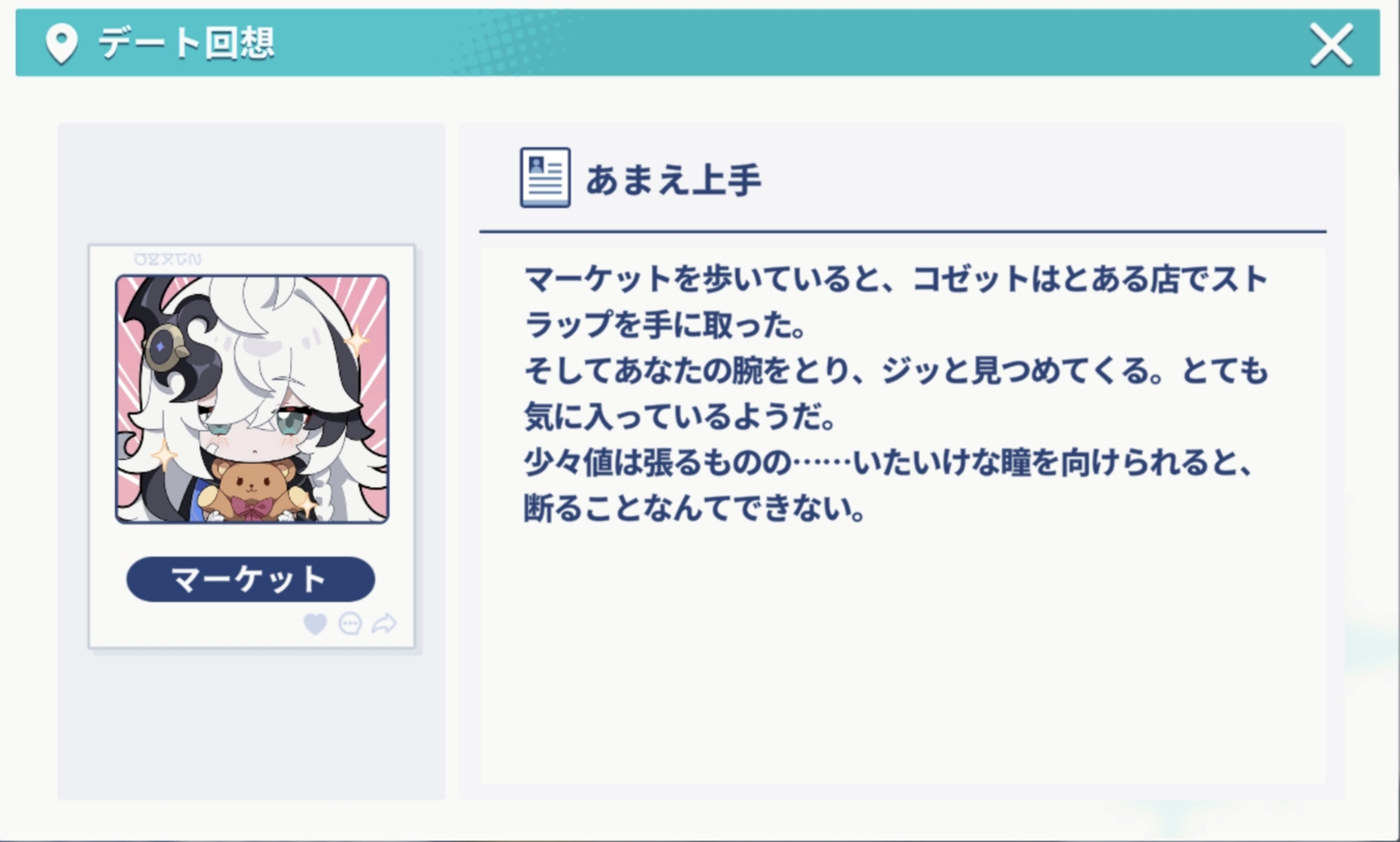Select the line starting 少々値は張るものの
Viewport: 1400px width, 842px height.
pyautogui.click(x=889, y=463)
